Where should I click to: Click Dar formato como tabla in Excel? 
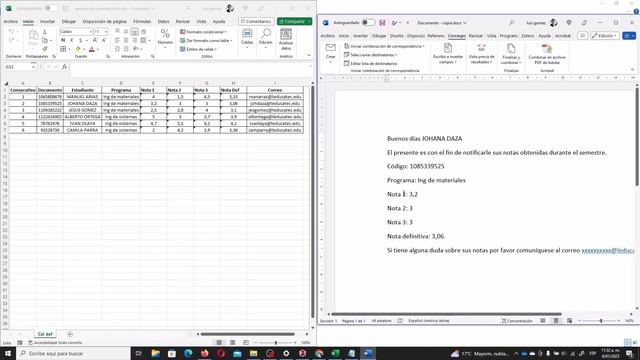[206, 40]
